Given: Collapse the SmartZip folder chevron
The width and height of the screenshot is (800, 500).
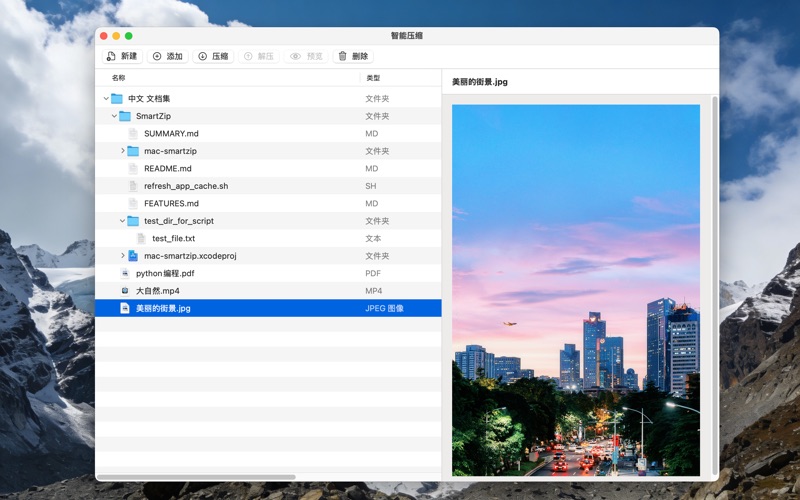Looking at the screenshot, I should pyautogui.click(x=114, y=116).
